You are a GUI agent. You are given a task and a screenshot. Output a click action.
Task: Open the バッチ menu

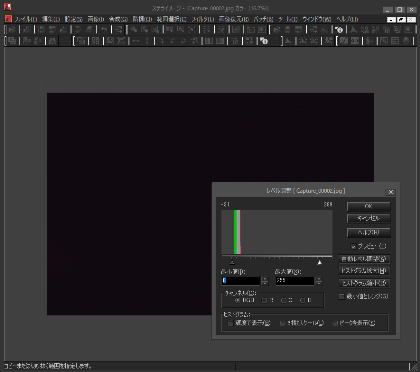coord(263,19)
